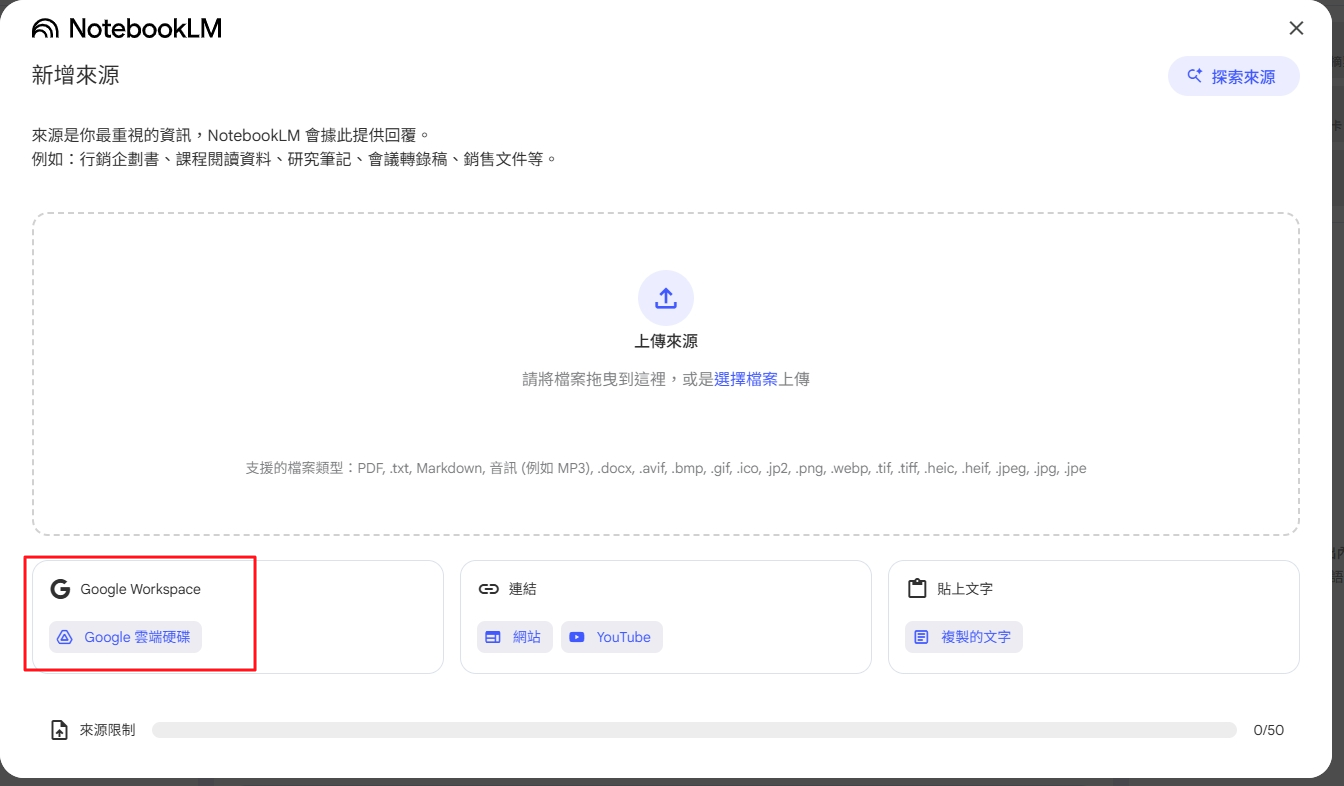Click the 0/50 source counter
This screenshot has height=786, width=1344.
1268,730
